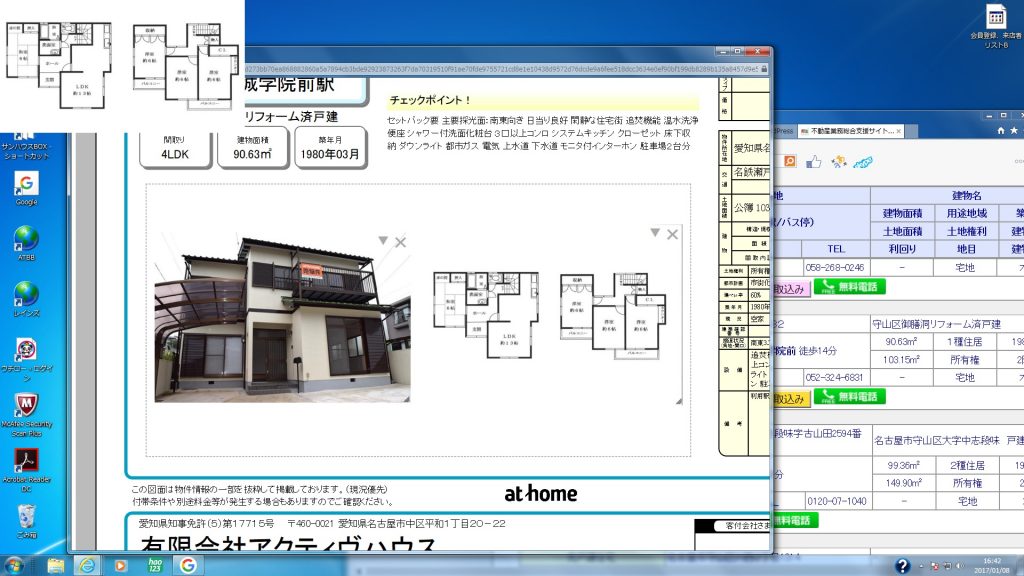Screen dimensions: 1024x576
Task: Expand ad options triangle above house photo
Action: coord(382,241)
